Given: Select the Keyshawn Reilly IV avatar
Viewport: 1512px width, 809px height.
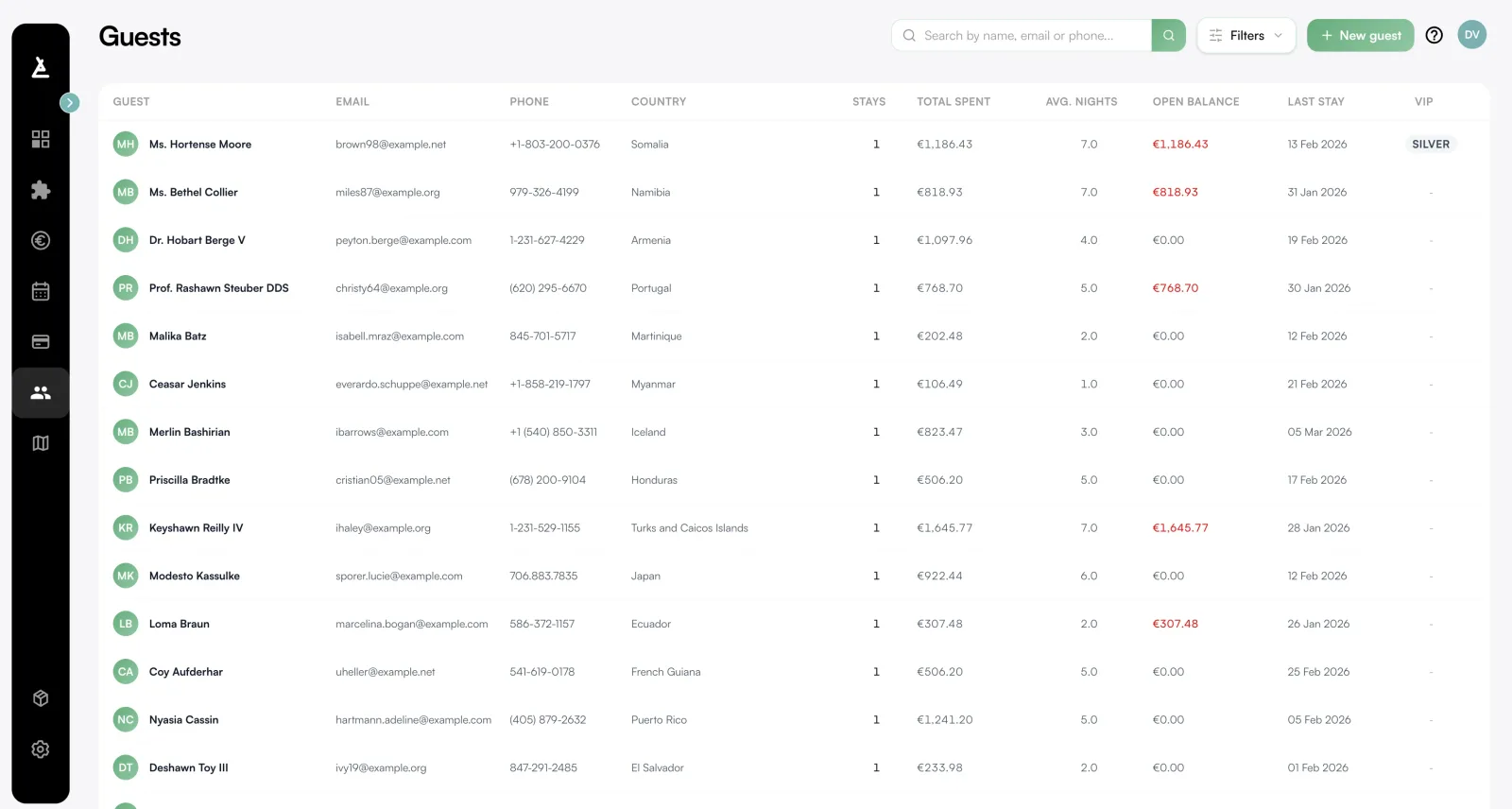Looking at the screenshot, I should click(x=126, y=528).
